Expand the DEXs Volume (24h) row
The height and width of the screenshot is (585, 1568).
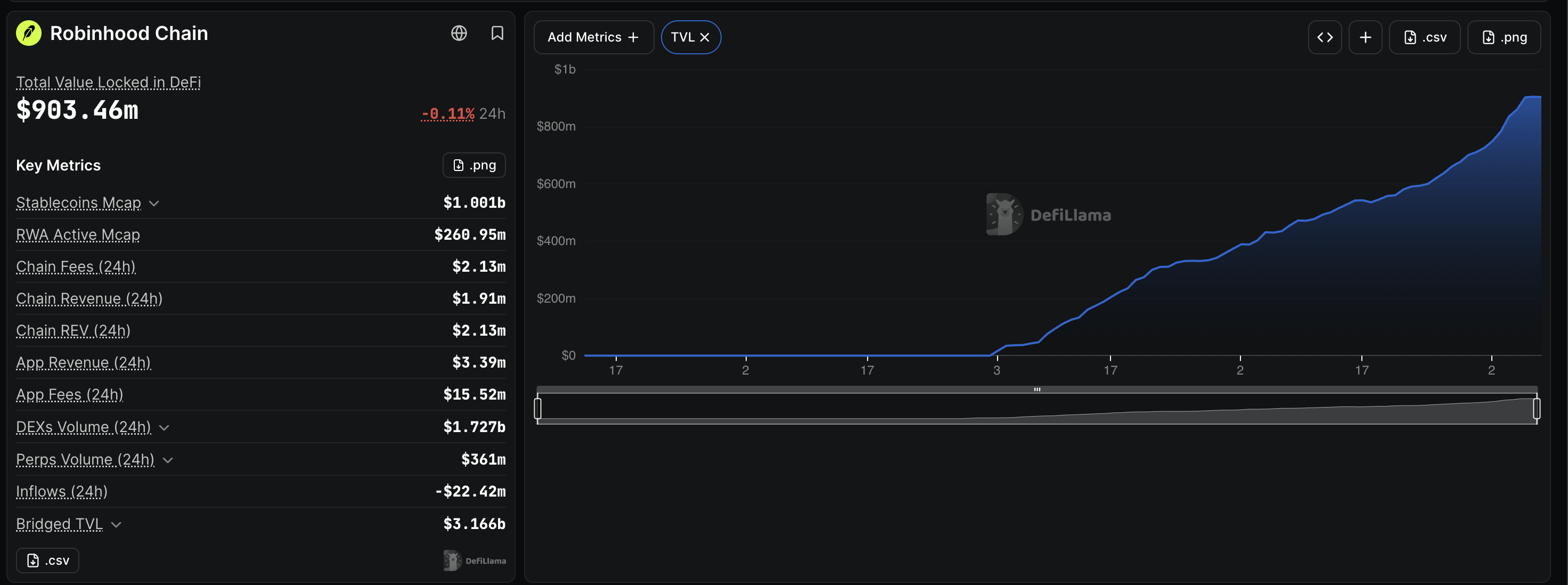164,428
